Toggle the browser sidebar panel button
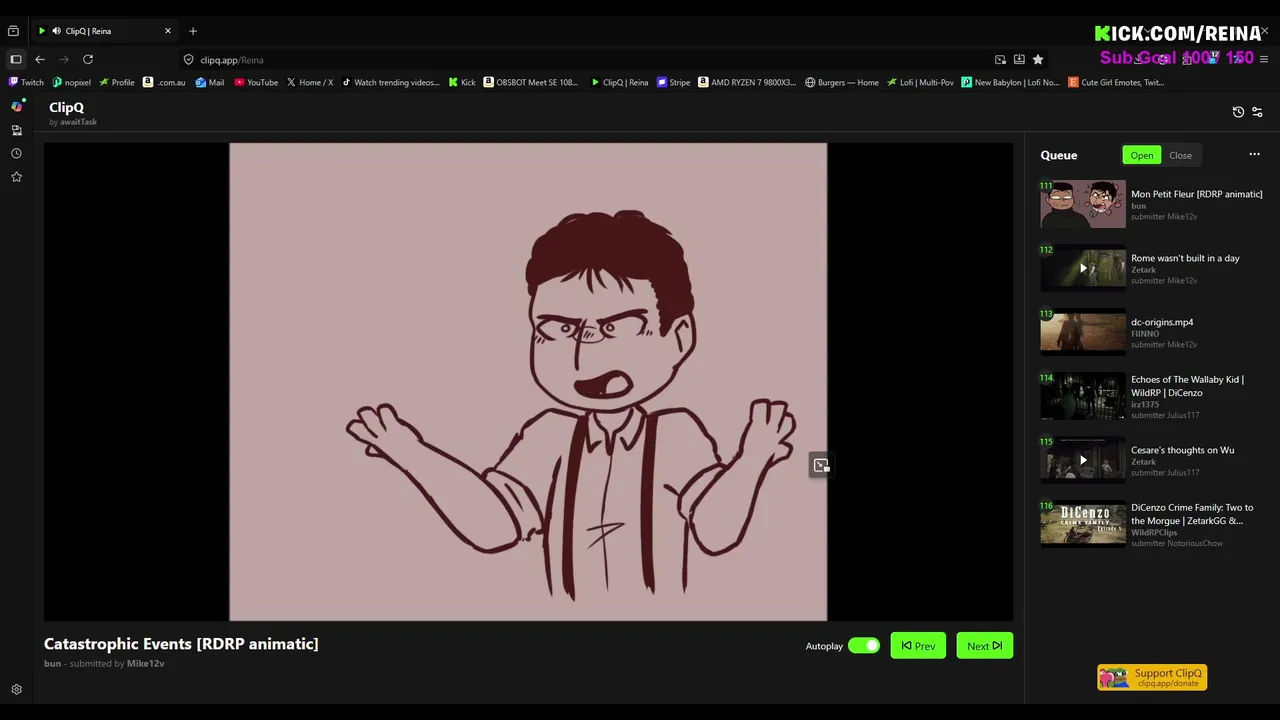The height and width of the screenshot is (720, 1280). click(16, 59)
